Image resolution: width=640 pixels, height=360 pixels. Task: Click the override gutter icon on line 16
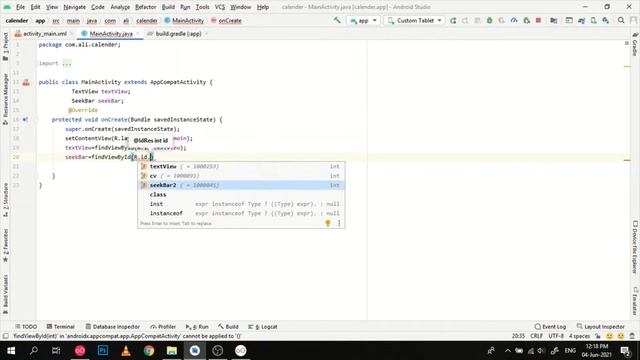click(x=25, y=120)
